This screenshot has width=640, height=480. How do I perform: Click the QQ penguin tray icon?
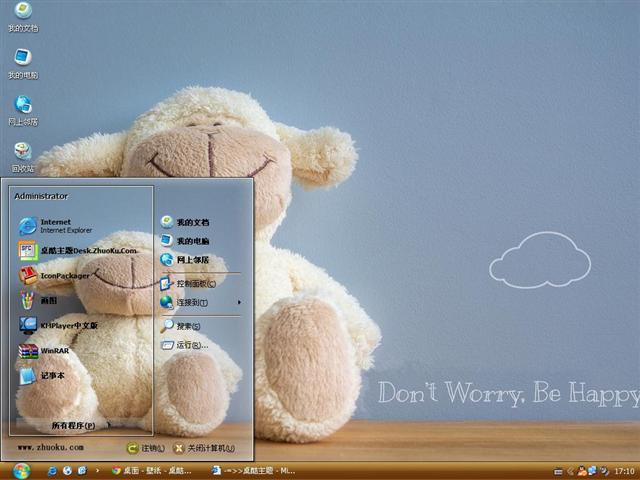coord(582,471)
